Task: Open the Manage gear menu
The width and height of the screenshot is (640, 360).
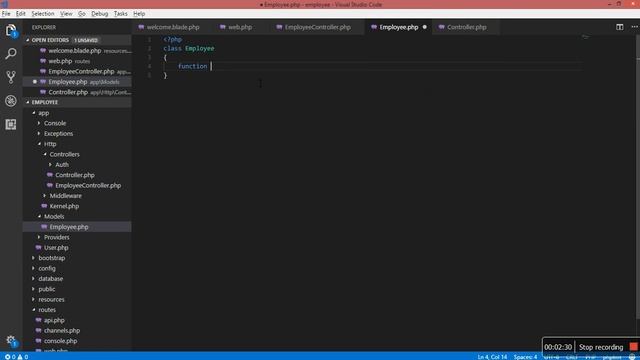Action: click(x=11, y=340)
